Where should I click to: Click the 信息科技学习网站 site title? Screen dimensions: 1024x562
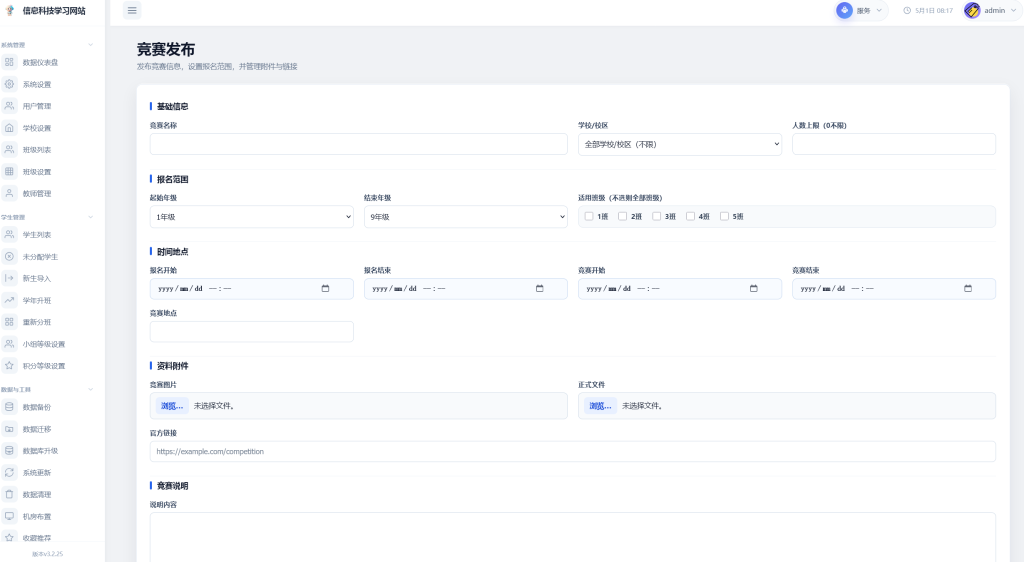click(54, 10)
